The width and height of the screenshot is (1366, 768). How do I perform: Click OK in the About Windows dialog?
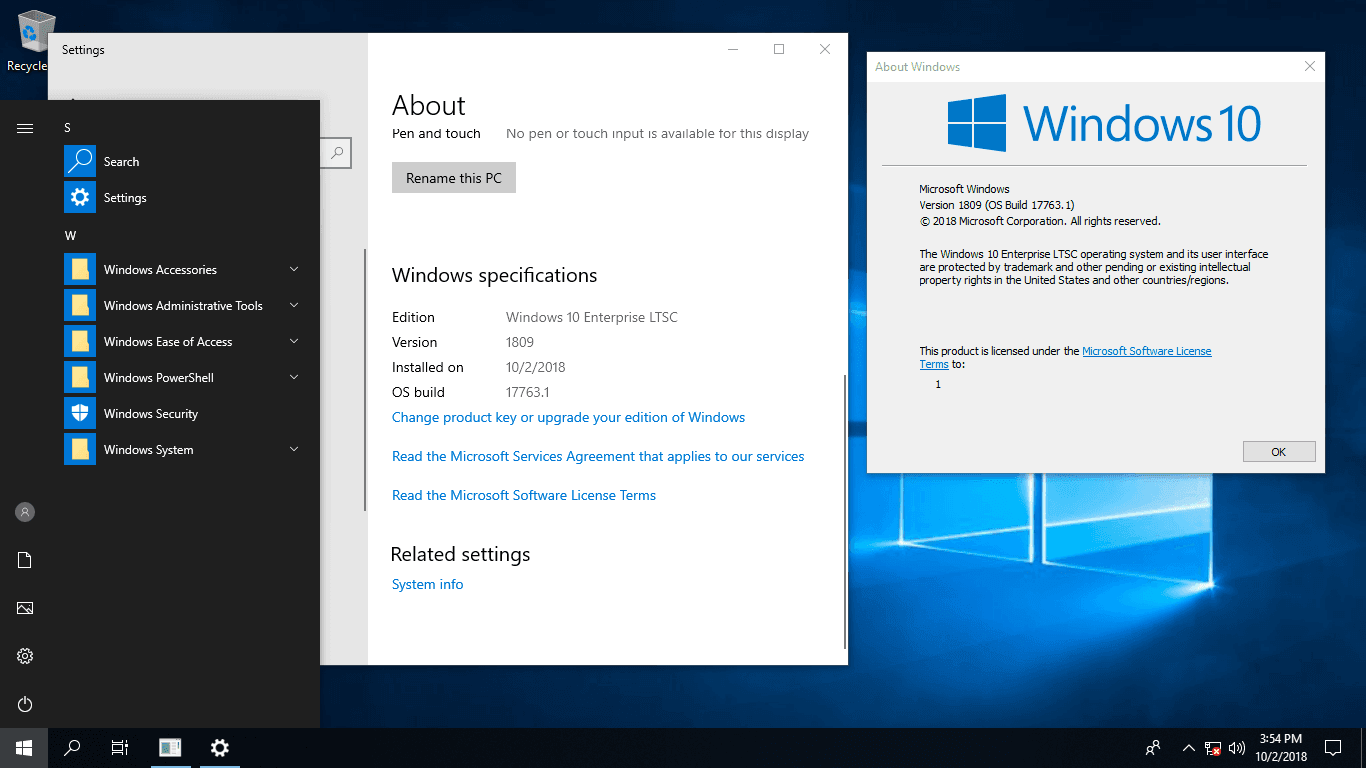(1278, 451)
